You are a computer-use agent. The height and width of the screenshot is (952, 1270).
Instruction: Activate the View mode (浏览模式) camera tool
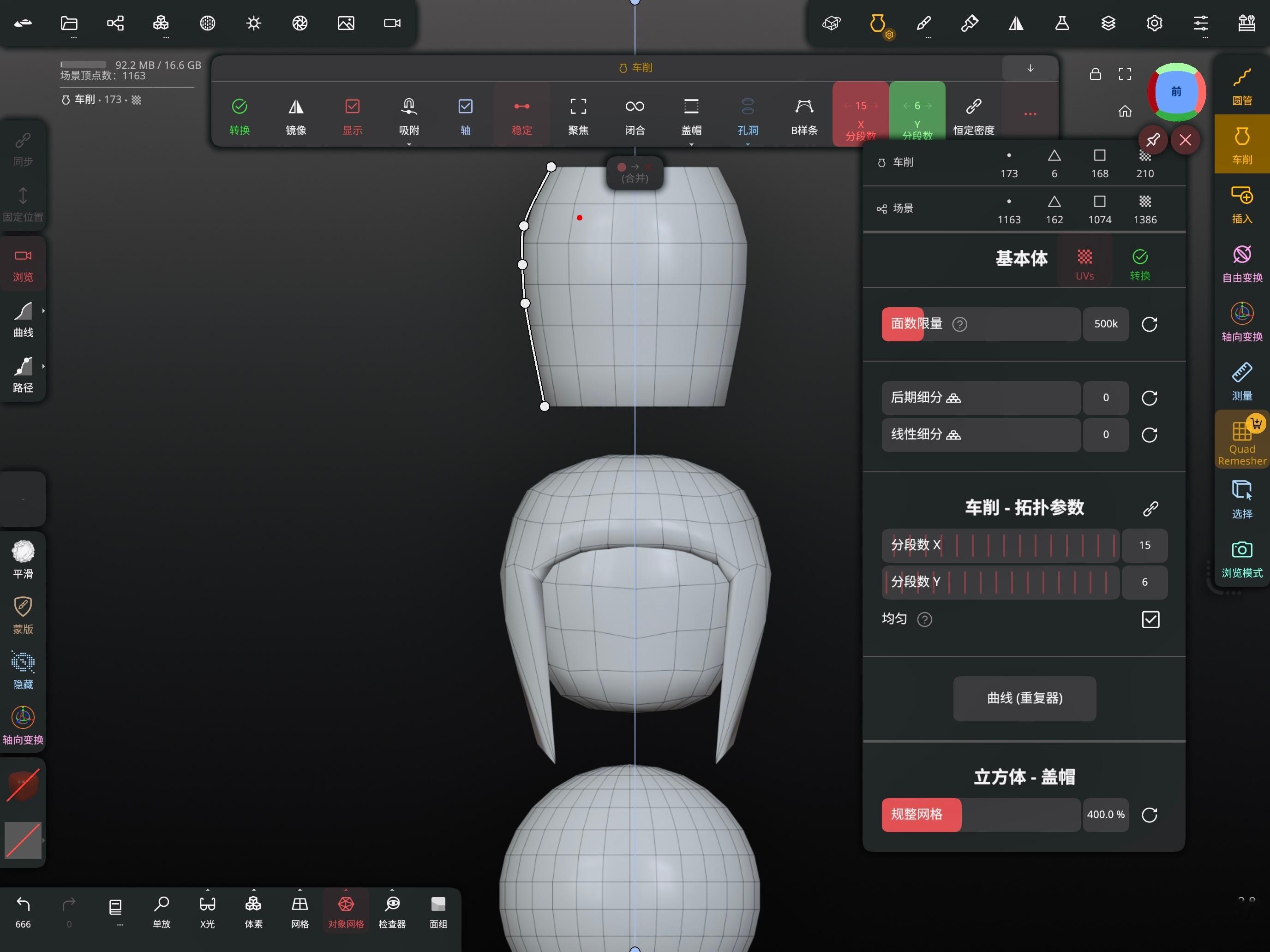[x=1242, y=559]
